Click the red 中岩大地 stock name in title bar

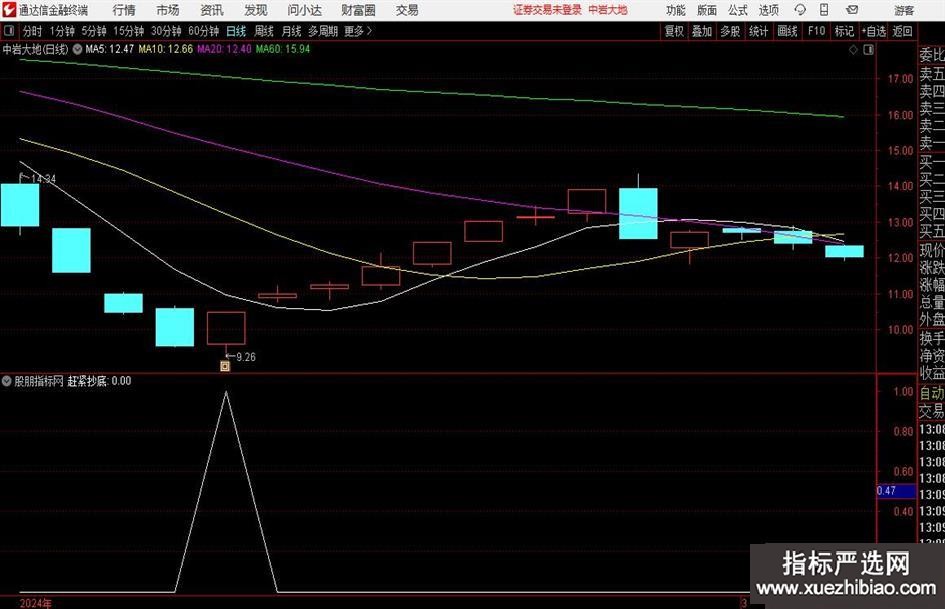pos(608,10)
